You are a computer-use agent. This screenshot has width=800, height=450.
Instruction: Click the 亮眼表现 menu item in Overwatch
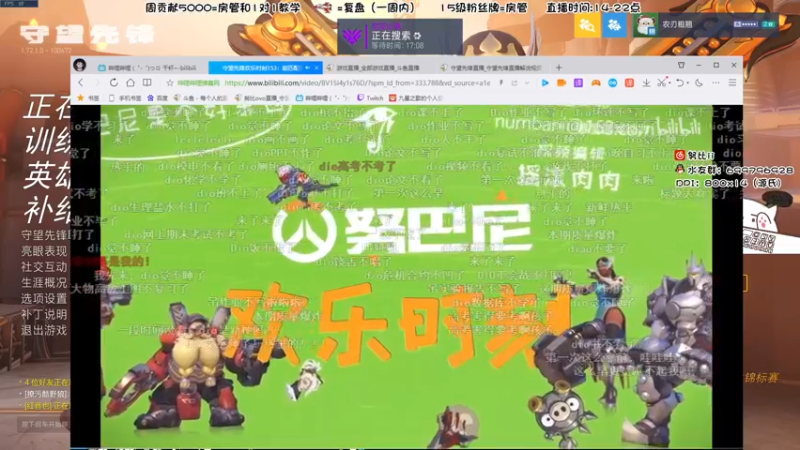(44, 251)
